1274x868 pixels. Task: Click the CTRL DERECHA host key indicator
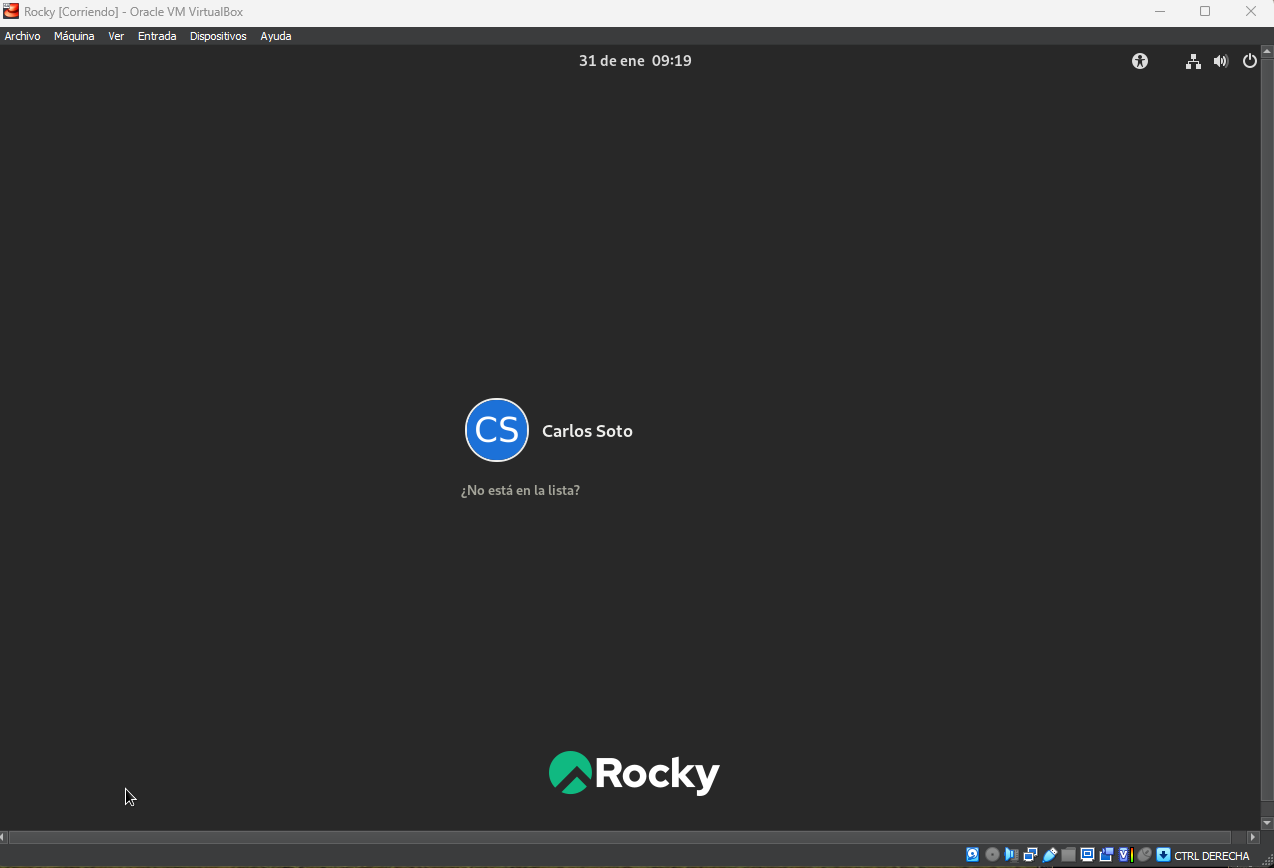click(x=1211, y=856)
